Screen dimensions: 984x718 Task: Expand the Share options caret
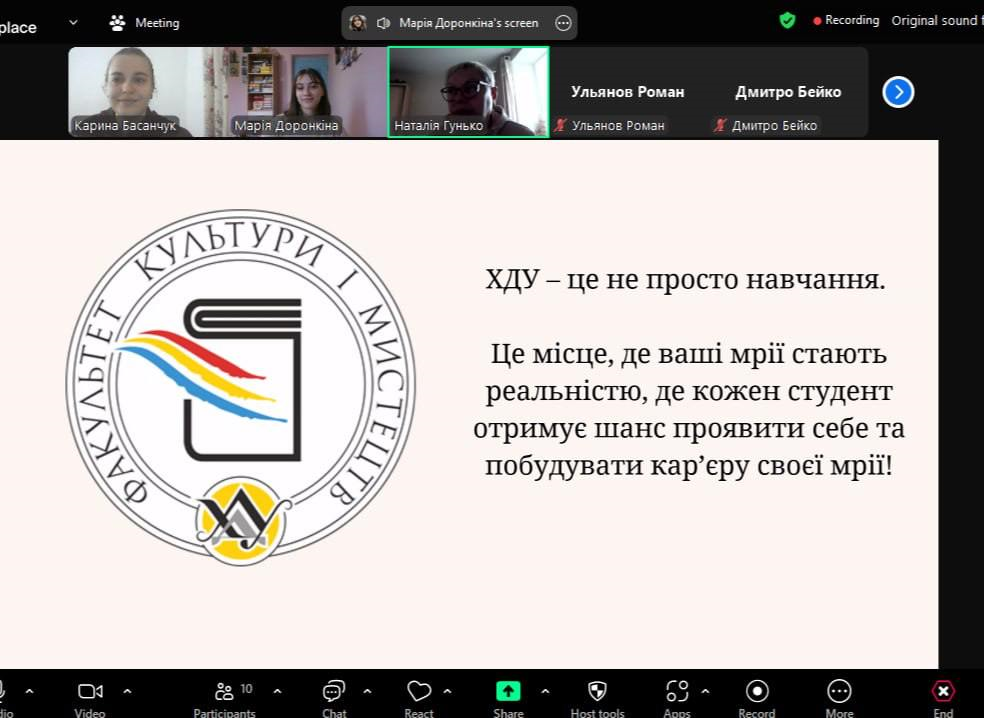pos(545,692)
